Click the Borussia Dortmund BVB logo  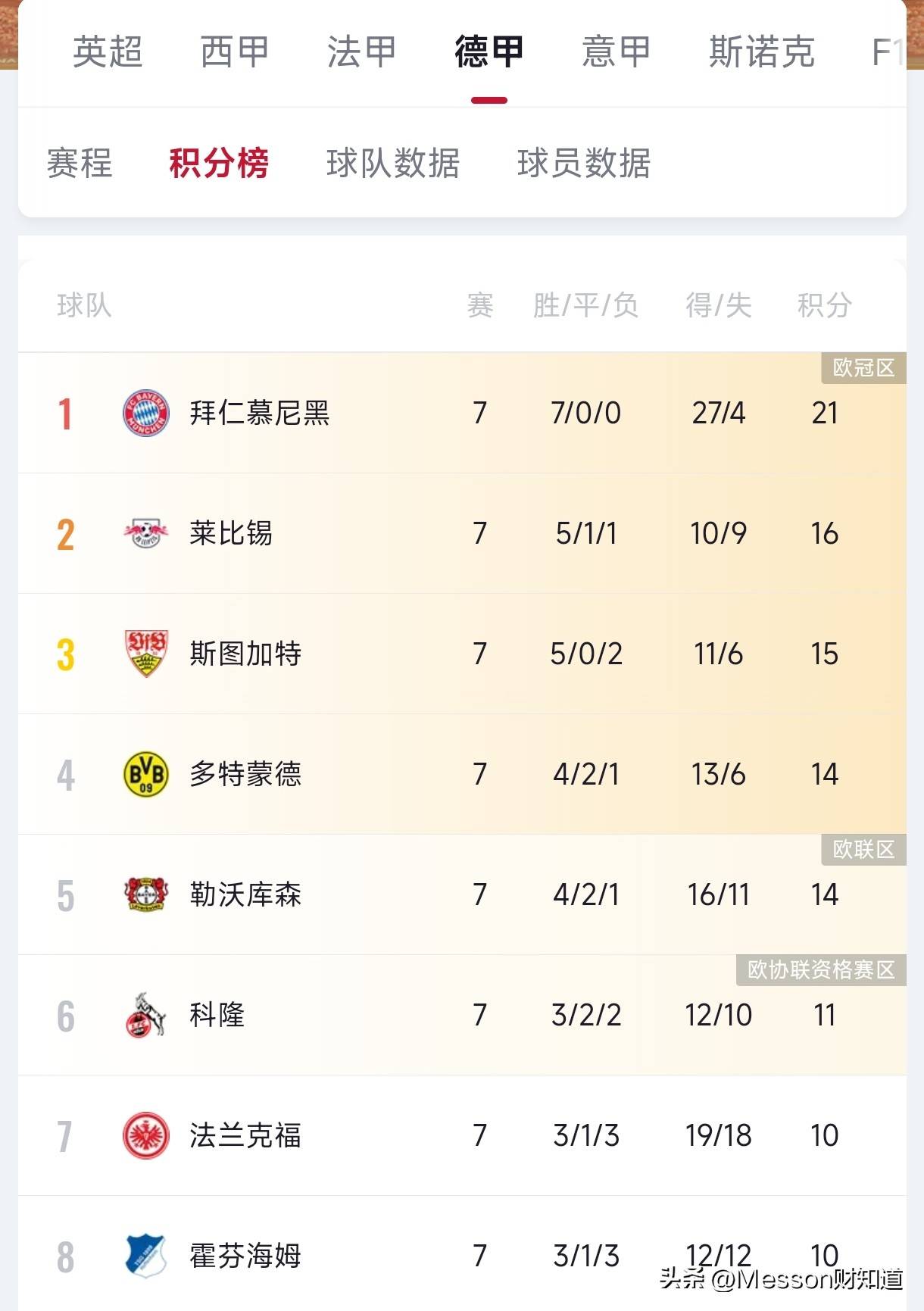[145, 774]
